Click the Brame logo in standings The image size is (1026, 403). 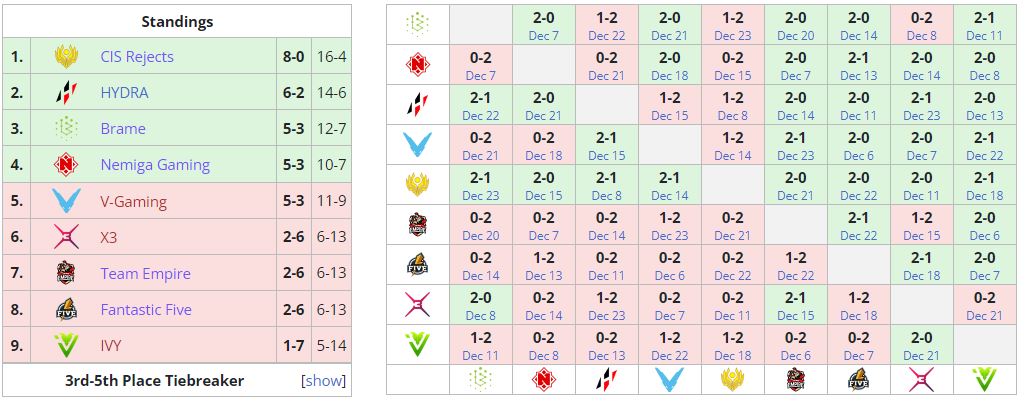tap(66, 129)
